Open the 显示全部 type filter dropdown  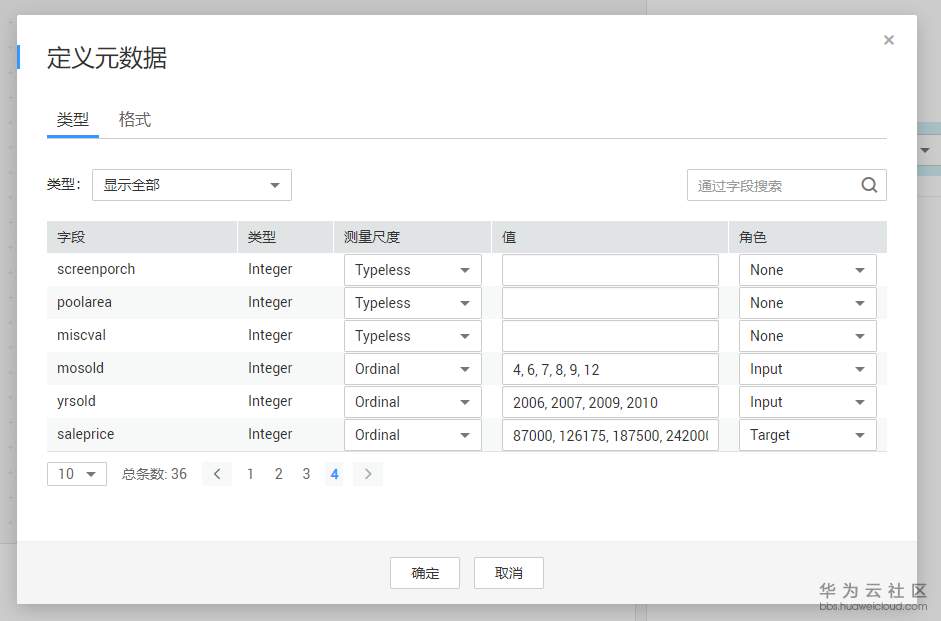[x=192, y=185]
